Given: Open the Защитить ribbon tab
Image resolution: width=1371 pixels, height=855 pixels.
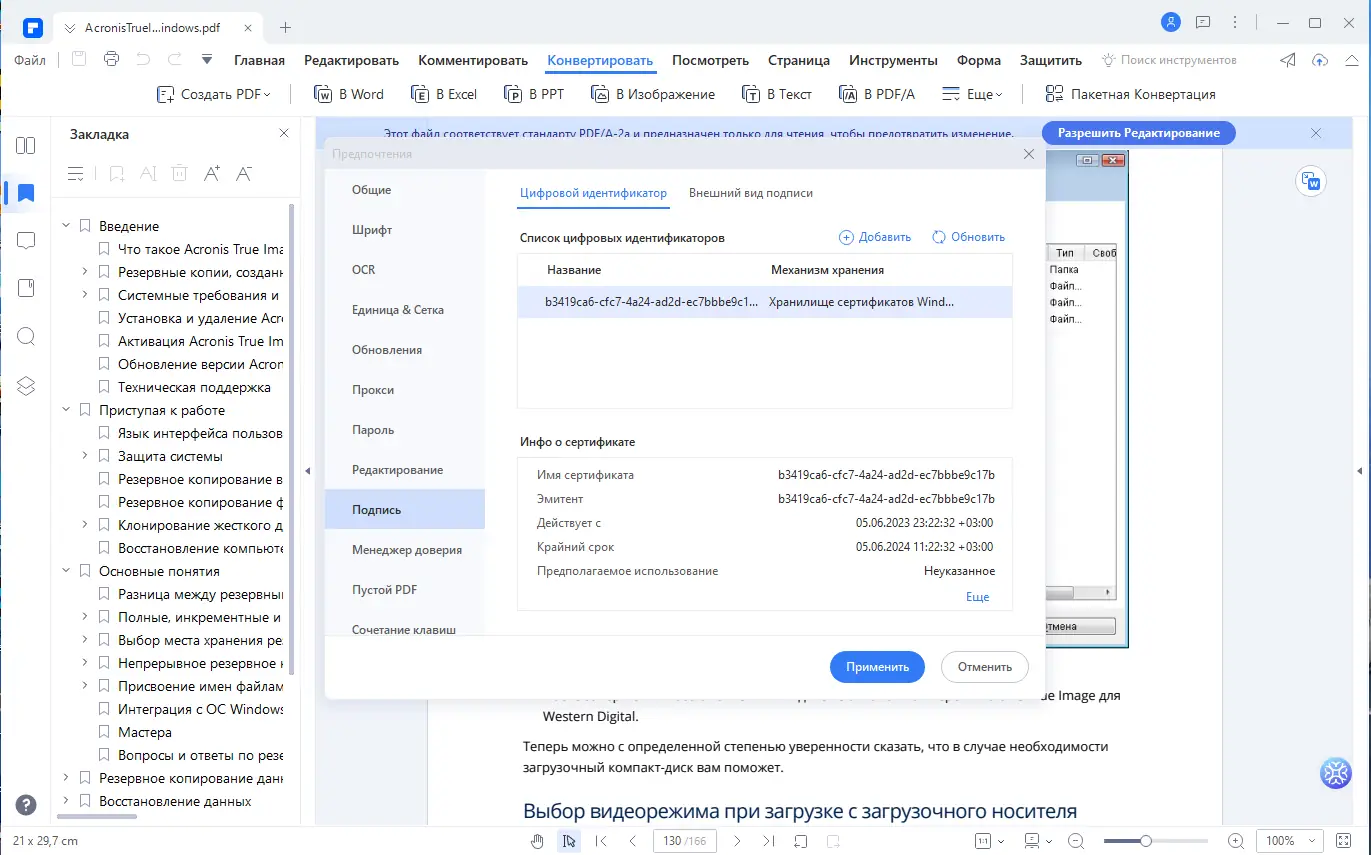Looking at the screenshot, I should [1051, 60].
